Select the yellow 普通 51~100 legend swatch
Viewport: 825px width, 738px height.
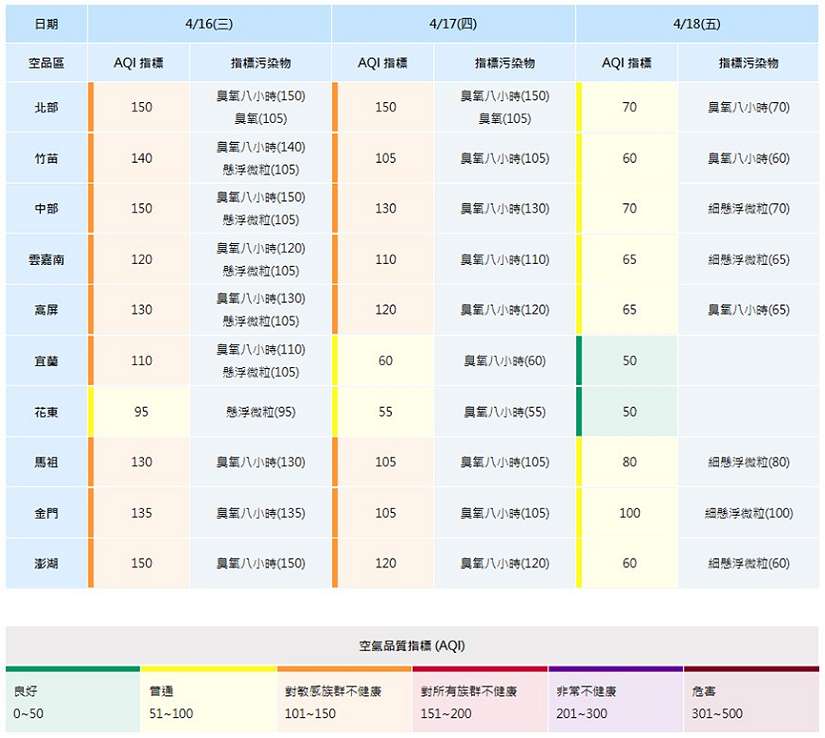pos(208,701)
